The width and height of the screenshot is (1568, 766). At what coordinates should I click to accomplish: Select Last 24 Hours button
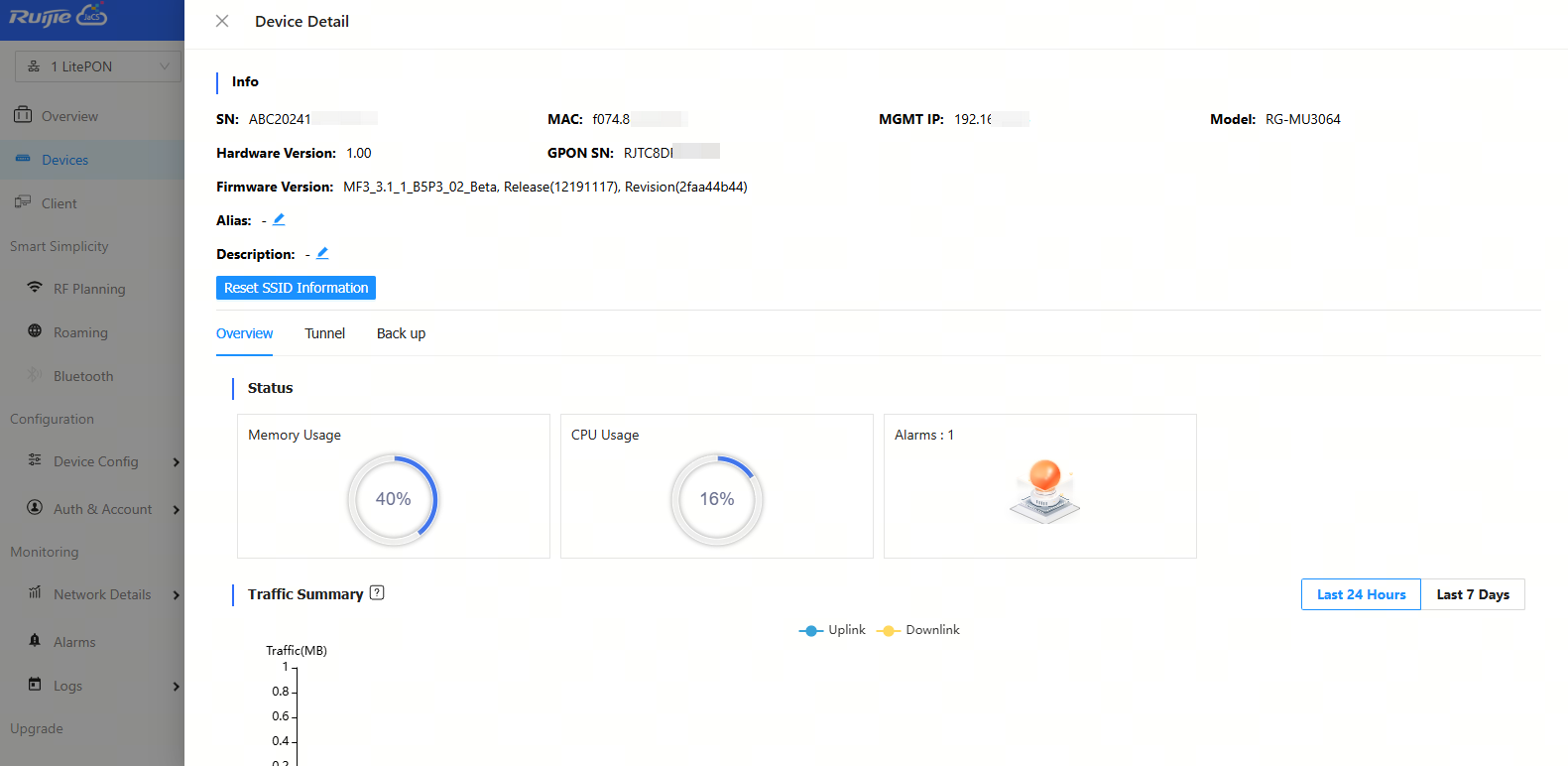point(1361,594)
